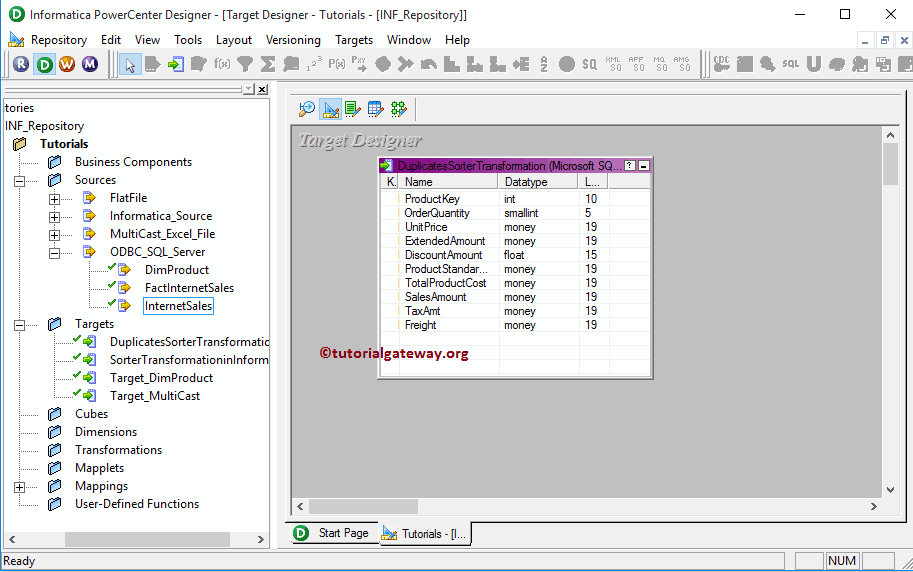Click the green-arrow target toolbar icon

pyautogui.click(x=175, y=64)
